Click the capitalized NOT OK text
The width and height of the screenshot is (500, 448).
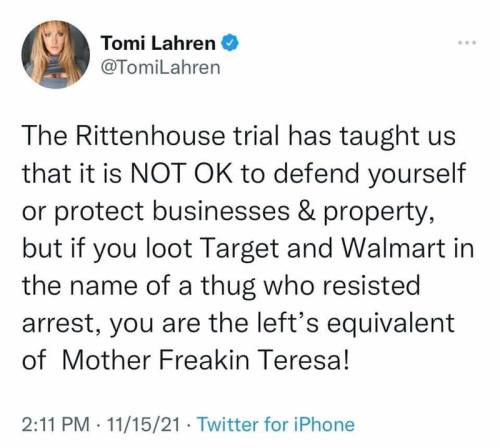click(x=182, y=174)
